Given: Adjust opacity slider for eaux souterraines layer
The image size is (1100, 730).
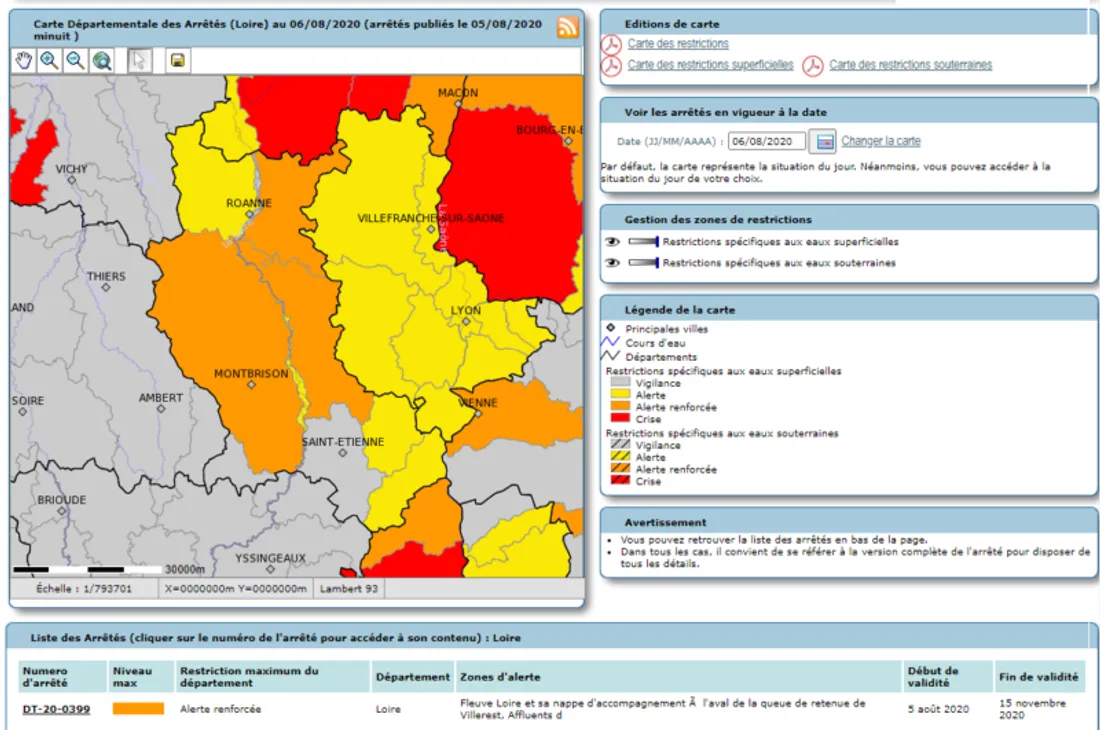Looking at the screenshot, I should (x=643, y=263).
